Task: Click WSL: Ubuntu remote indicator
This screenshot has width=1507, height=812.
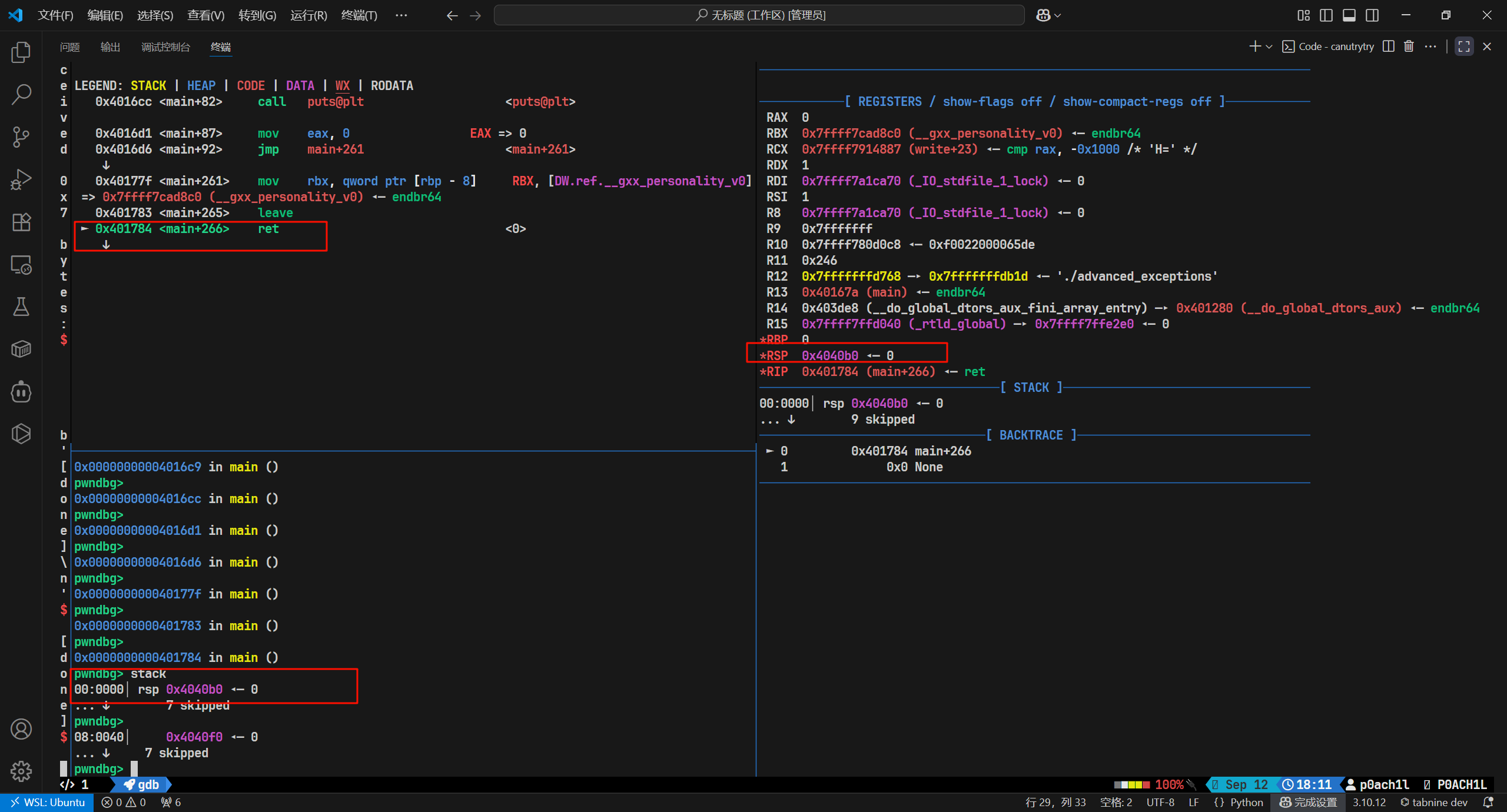Action: 47,802
